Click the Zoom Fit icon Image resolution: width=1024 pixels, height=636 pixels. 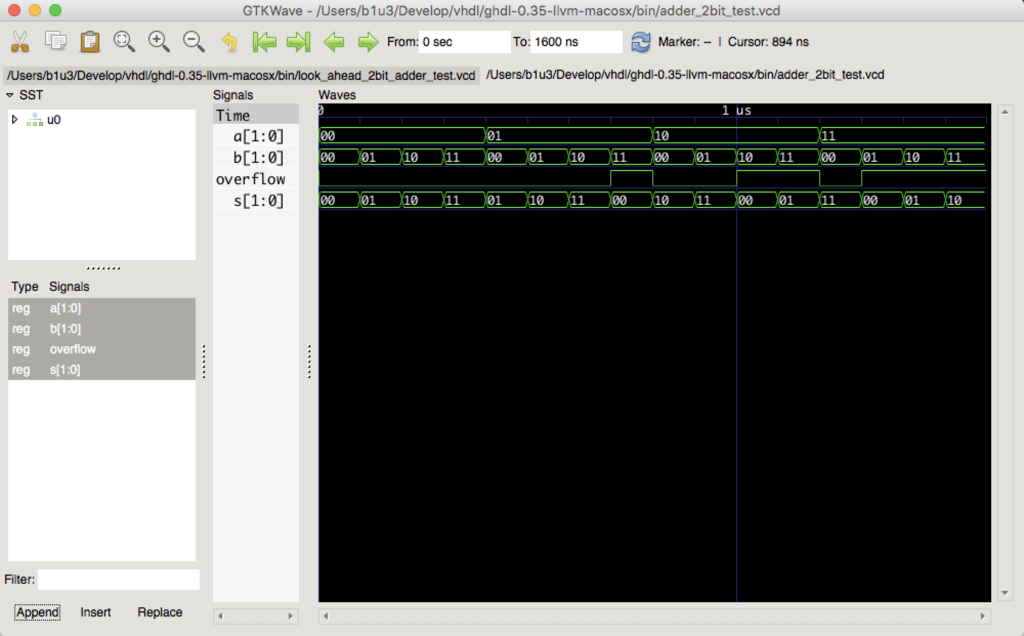124,41
